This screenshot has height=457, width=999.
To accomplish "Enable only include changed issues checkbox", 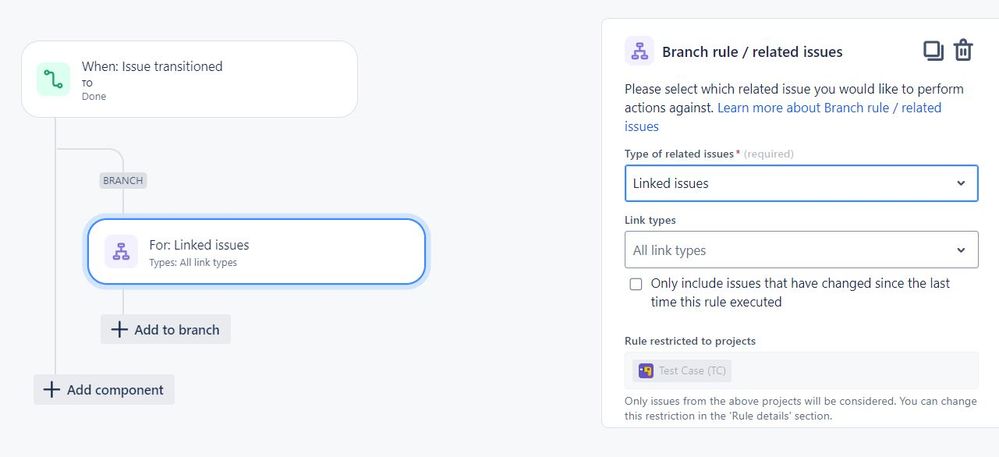I will [x=636, y=284].
